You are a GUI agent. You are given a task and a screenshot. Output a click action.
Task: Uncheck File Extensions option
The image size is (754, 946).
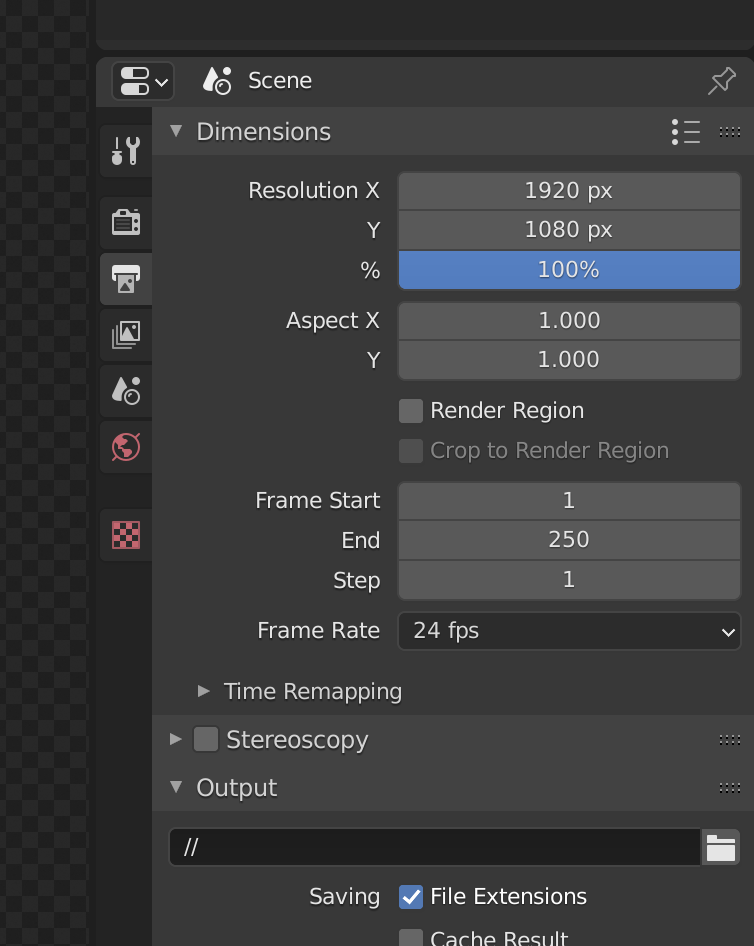click(411, 897)
